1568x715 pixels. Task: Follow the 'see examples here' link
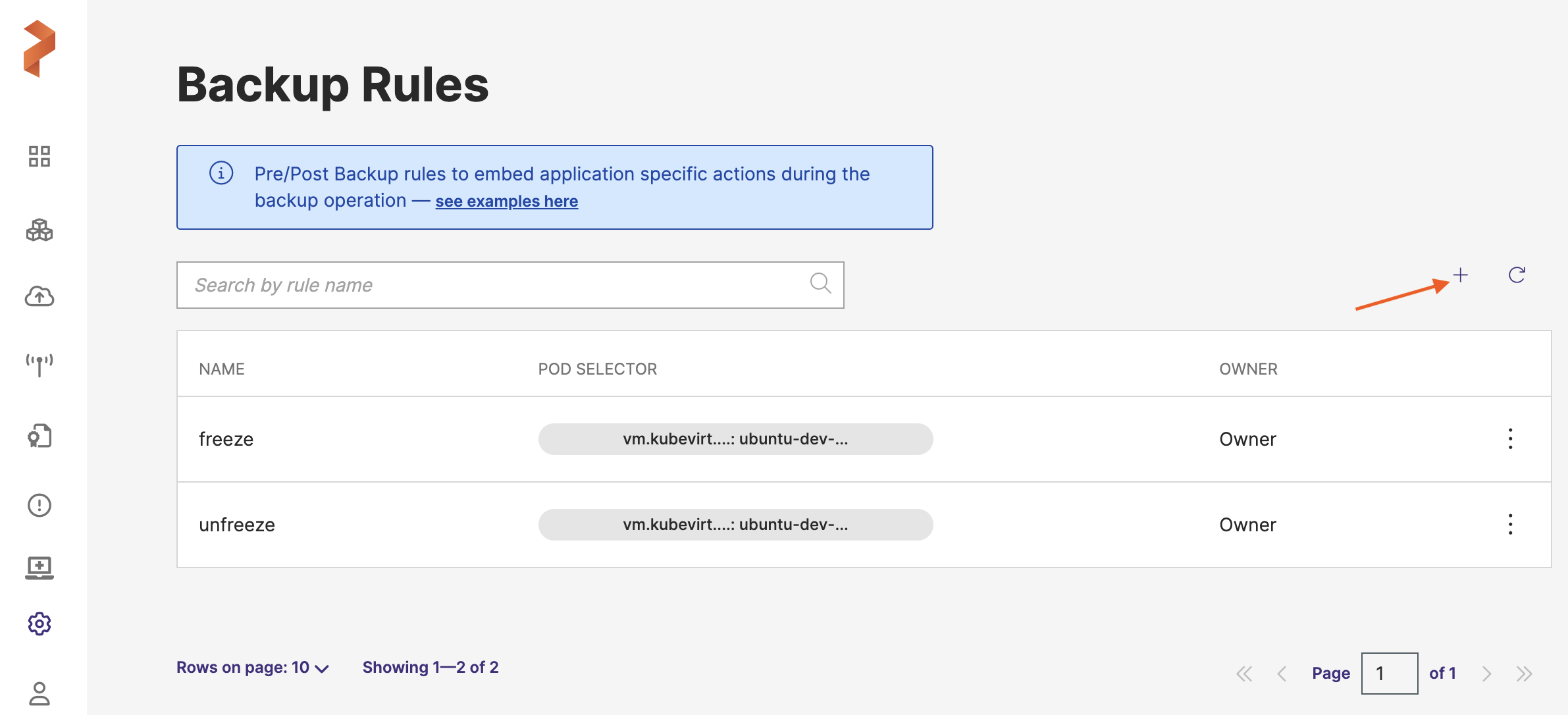click(x=506, y=201)
